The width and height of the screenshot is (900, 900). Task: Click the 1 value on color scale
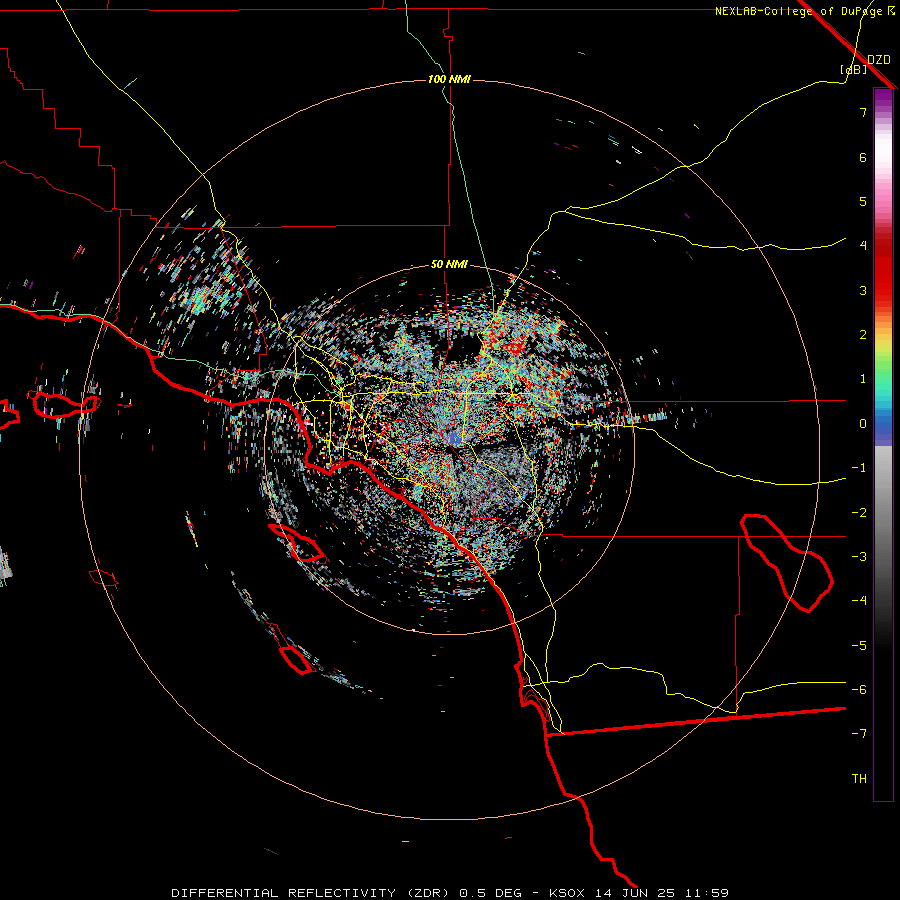point(863,379)
